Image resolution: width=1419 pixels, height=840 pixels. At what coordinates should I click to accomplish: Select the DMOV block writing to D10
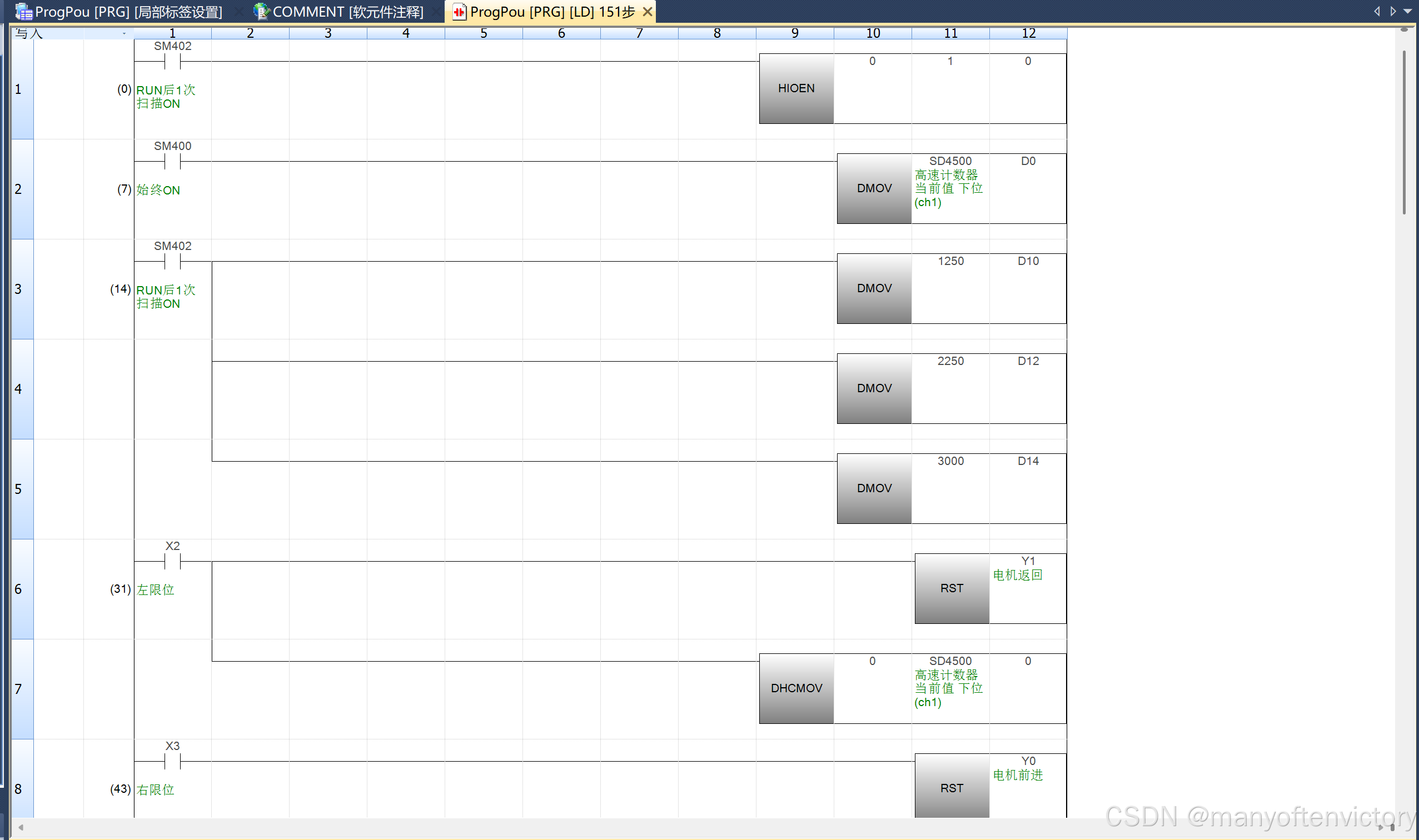pyautogui.click(x=874, y=288)
